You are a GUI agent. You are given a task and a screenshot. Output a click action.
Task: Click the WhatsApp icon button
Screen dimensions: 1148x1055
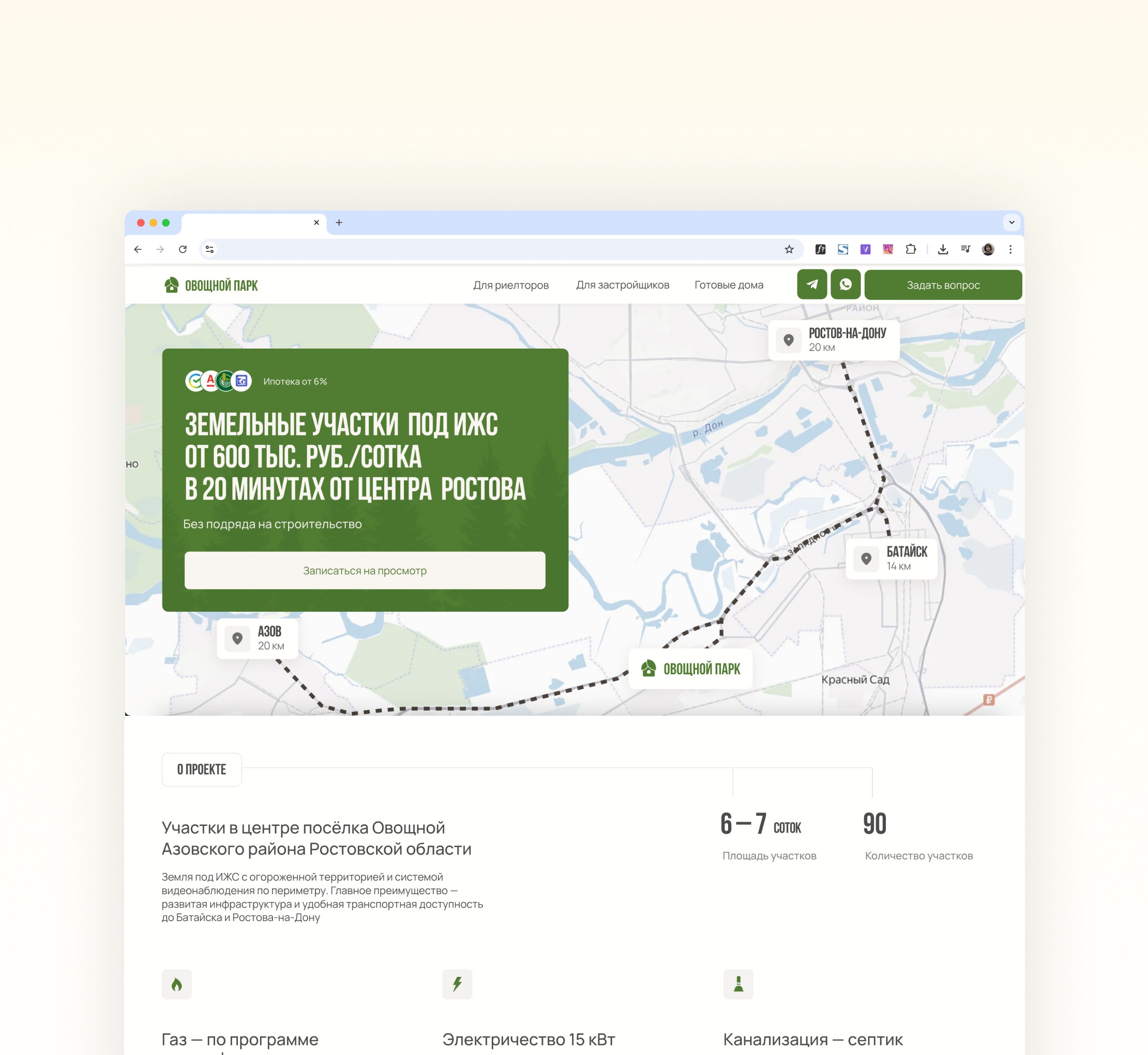coord(845,284)
